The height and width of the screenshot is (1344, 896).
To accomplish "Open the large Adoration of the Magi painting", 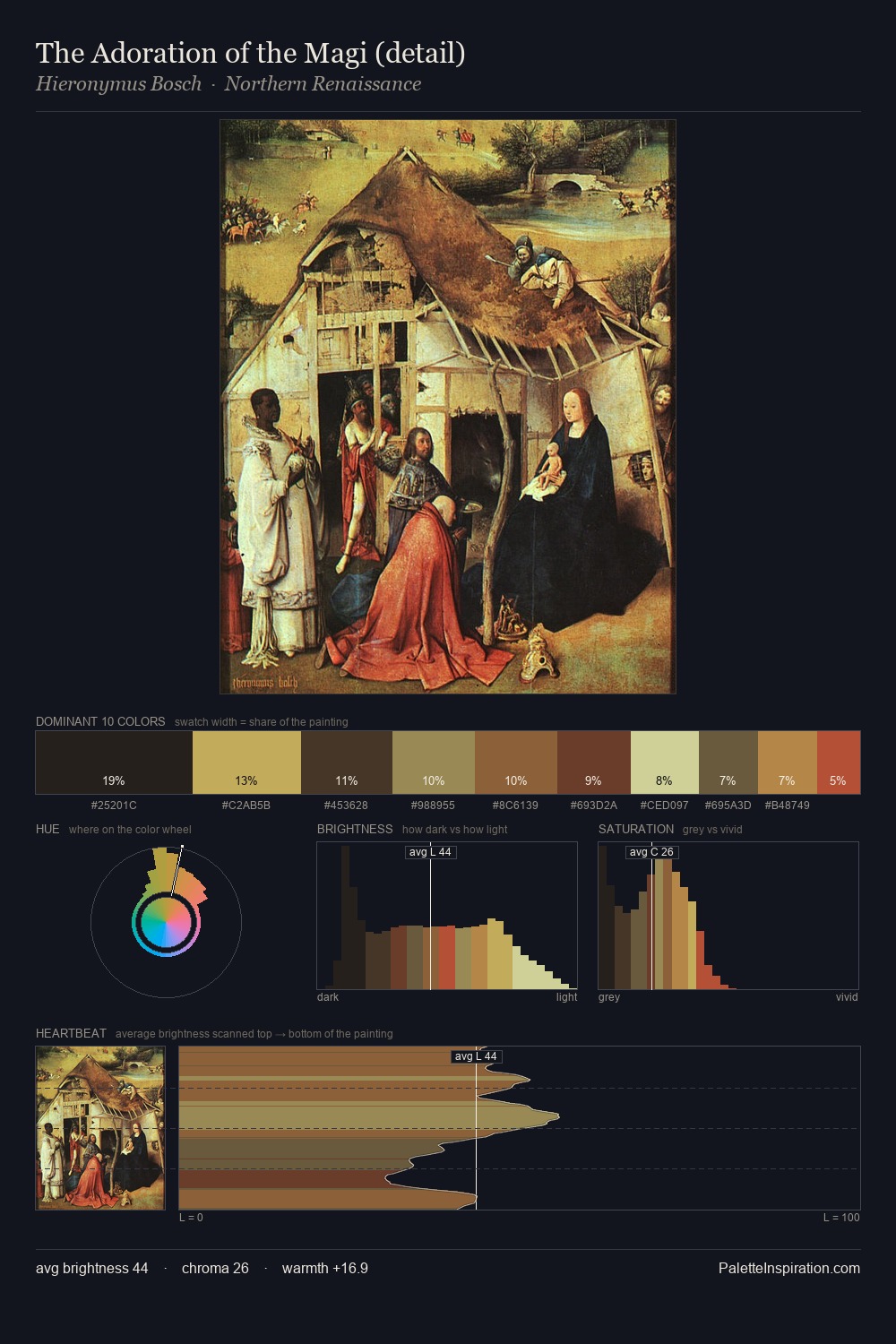I will tap(448, 407).
